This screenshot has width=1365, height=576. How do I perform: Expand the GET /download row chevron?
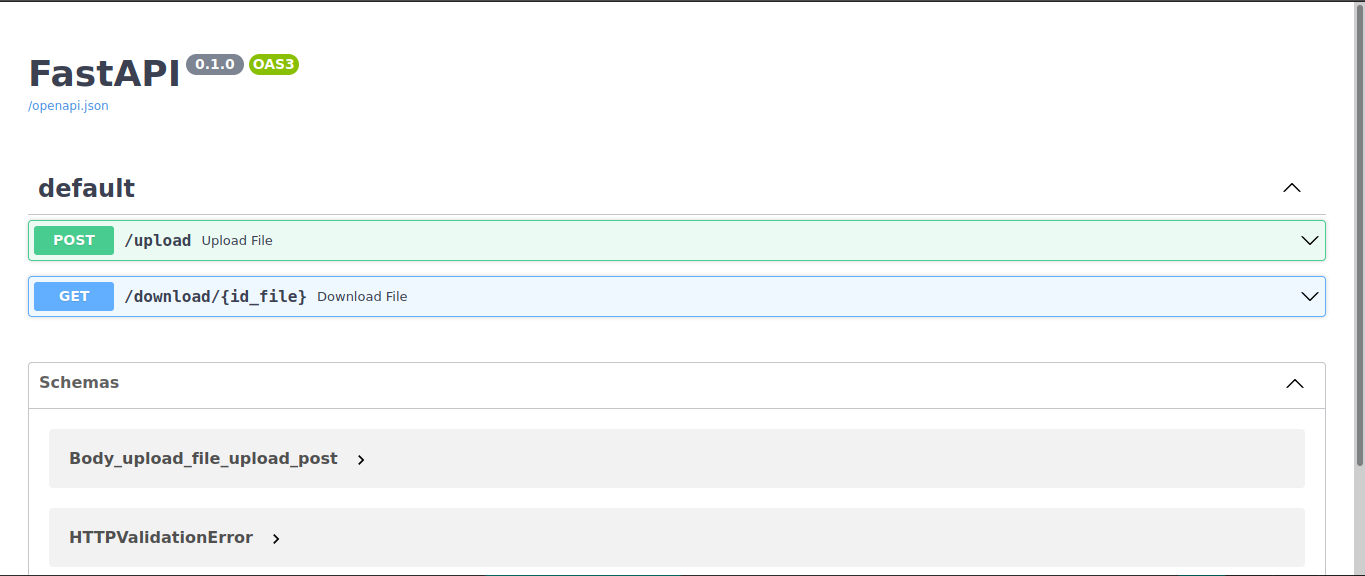(1310, 297)
